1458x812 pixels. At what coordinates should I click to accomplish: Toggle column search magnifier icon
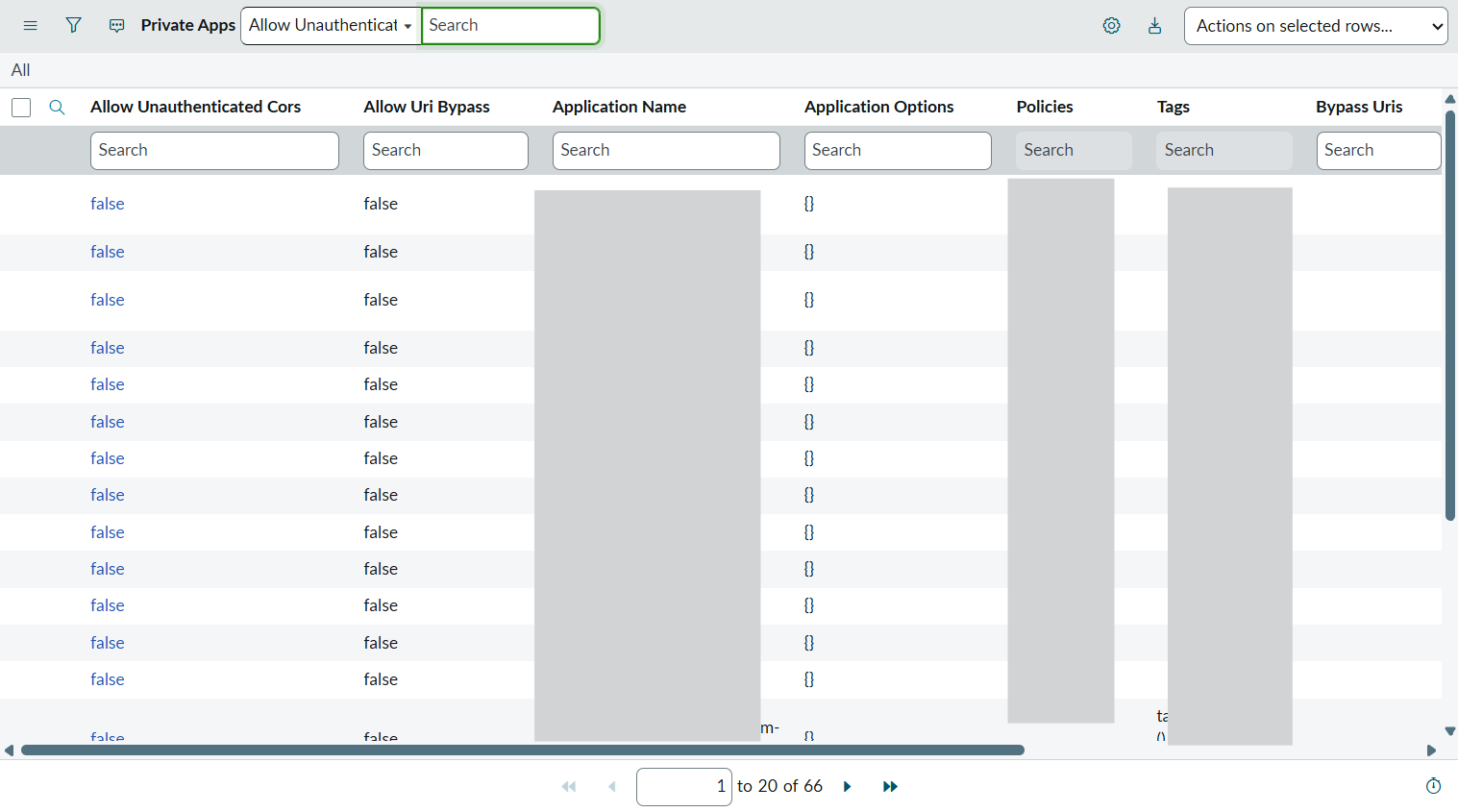(x=57, y=107)
